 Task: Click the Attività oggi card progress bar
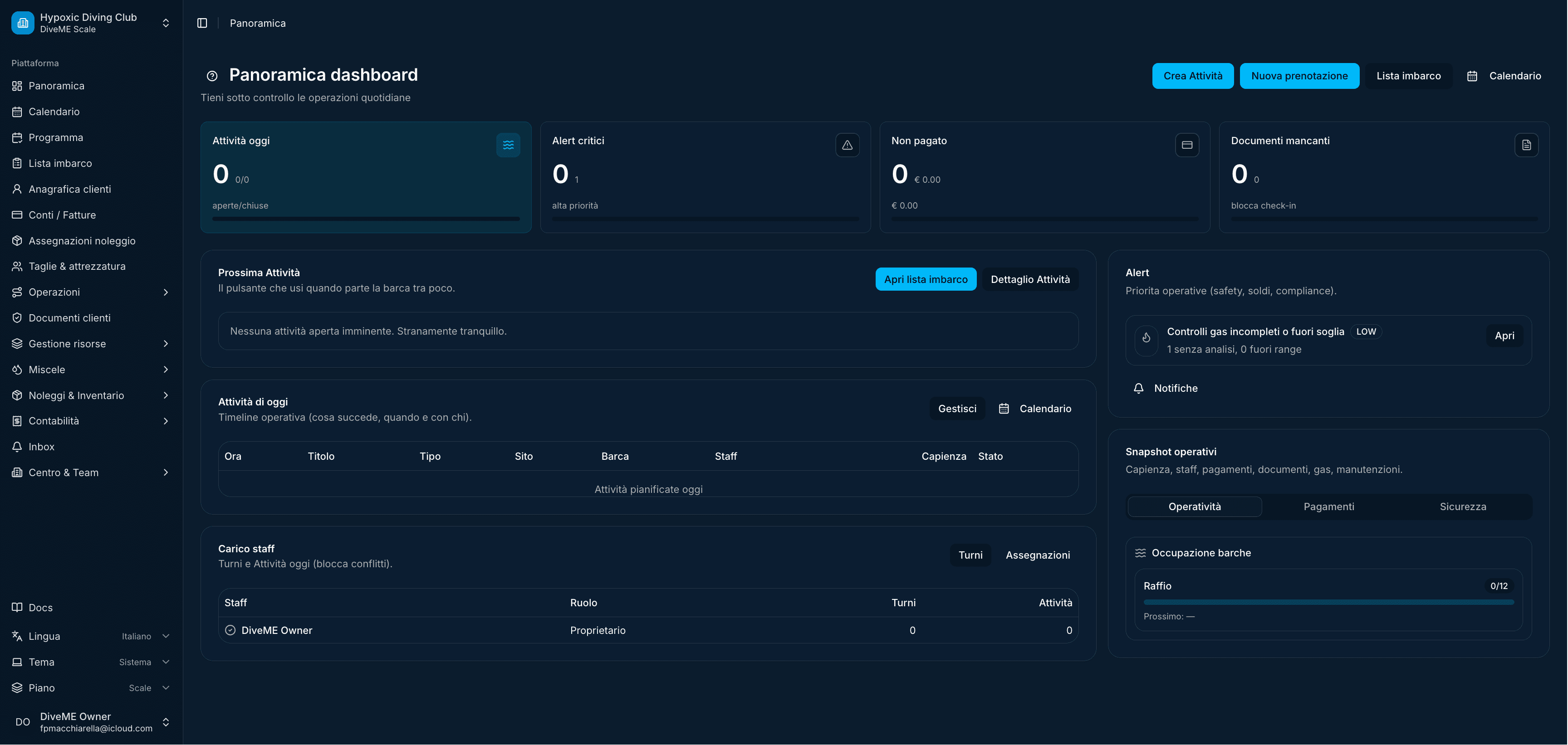click(366, 219)
